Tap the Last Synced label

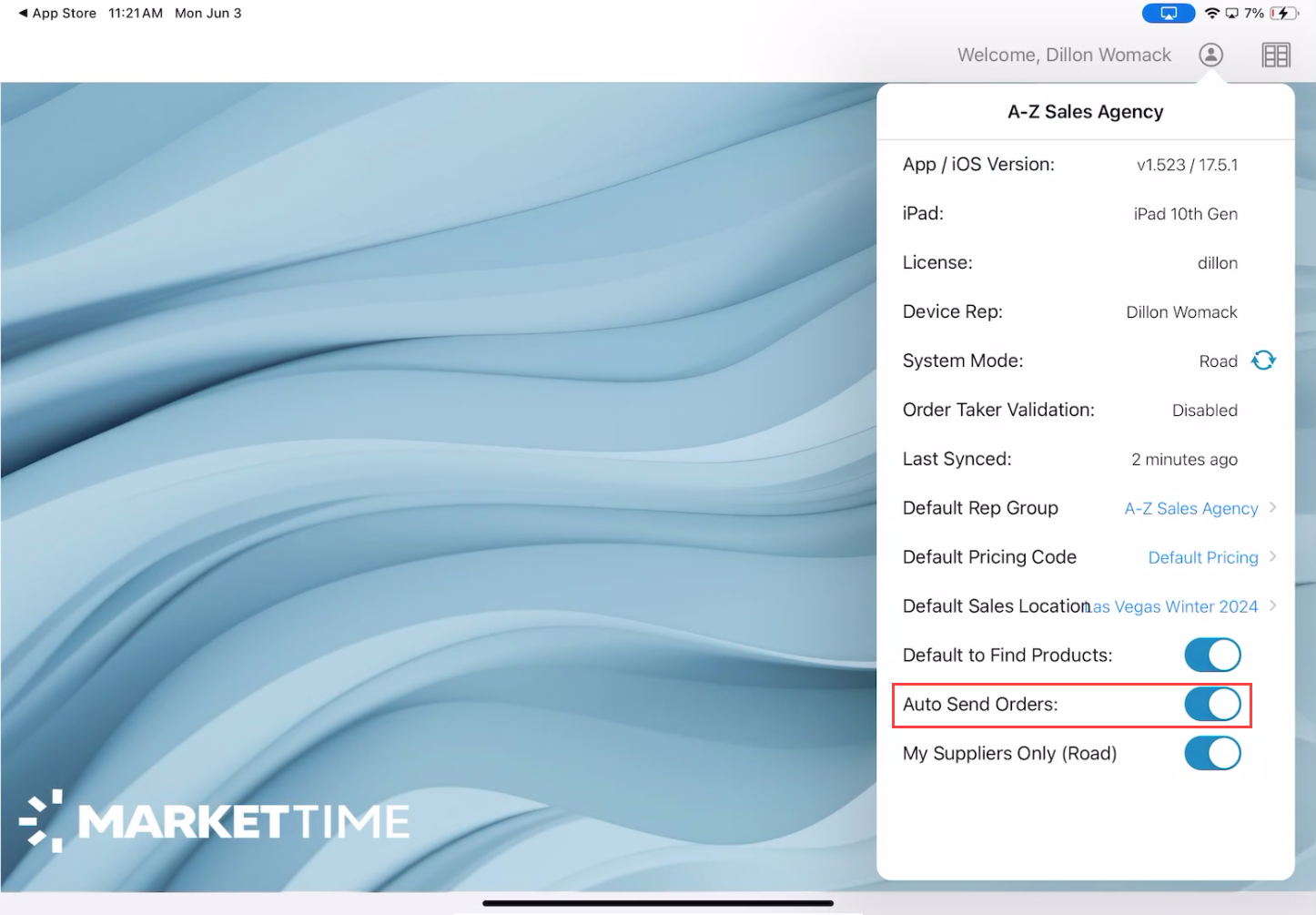957,460
